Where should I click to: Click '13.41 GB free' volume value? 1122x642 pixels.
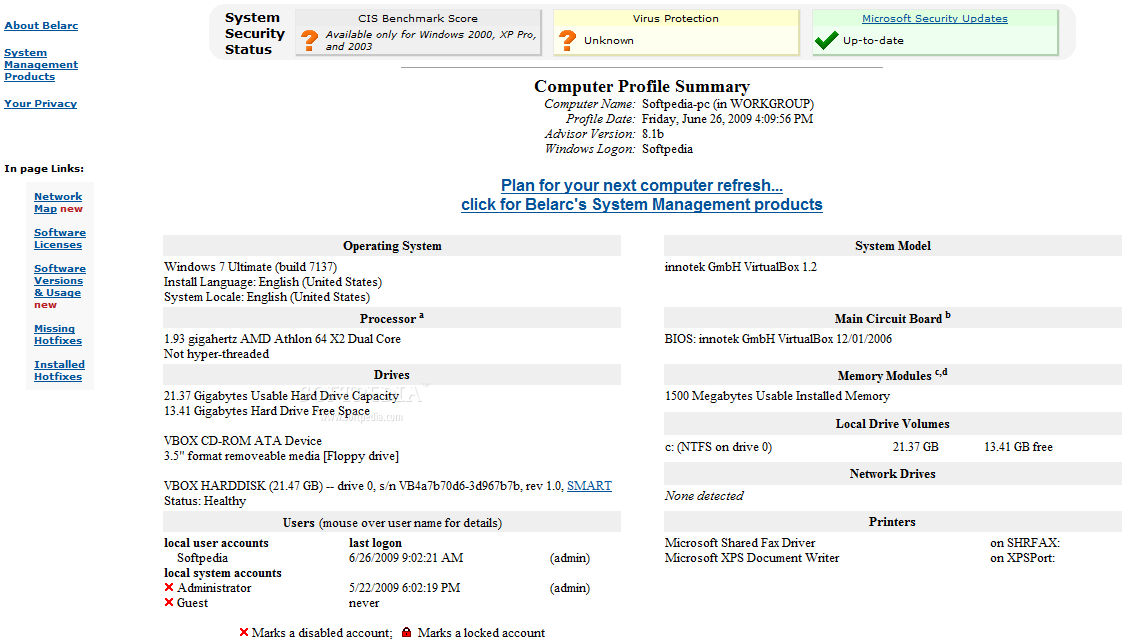pos(1018,447)
